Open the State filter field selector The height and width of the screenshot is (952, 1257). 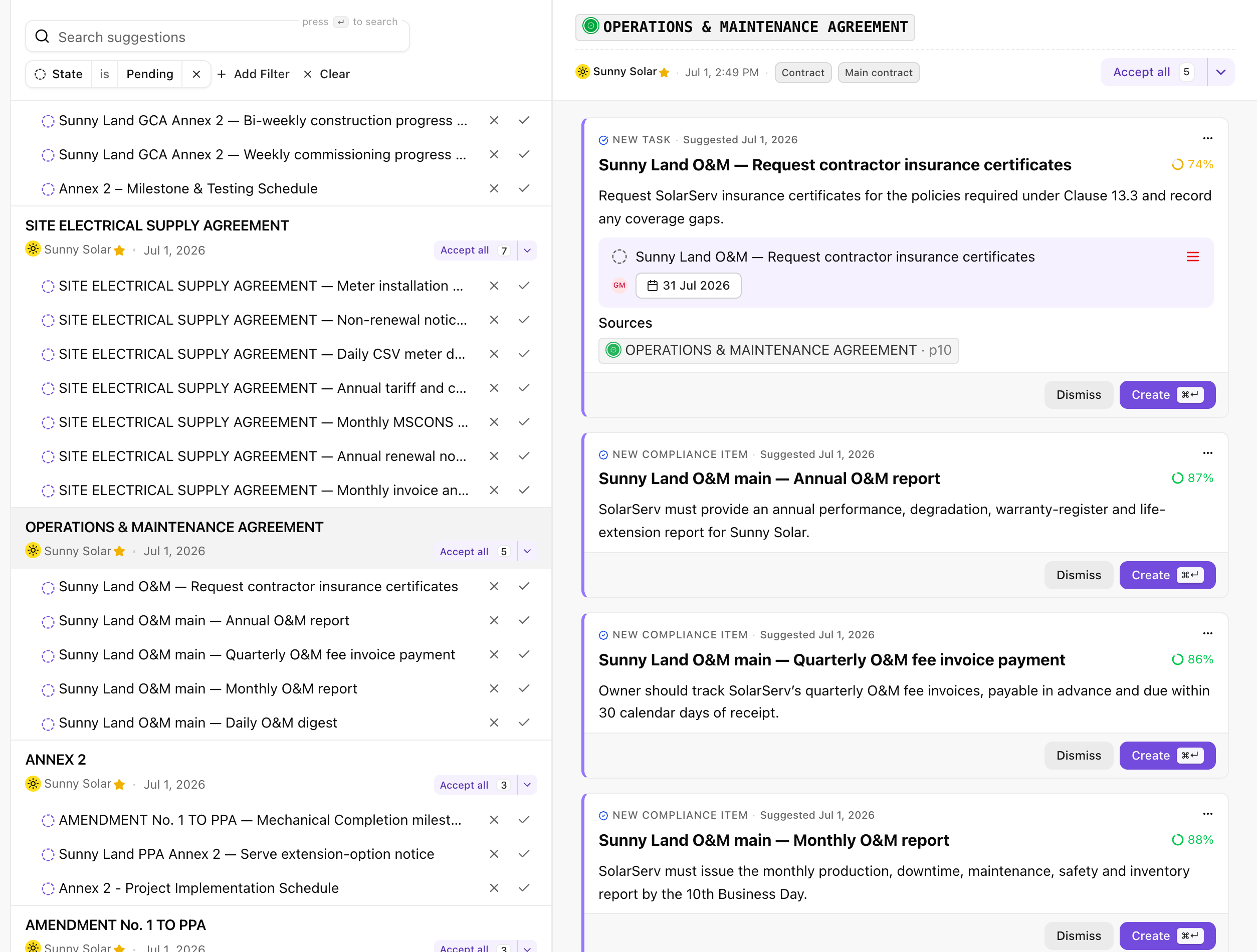pyautogui.click(x=59, y=74)
